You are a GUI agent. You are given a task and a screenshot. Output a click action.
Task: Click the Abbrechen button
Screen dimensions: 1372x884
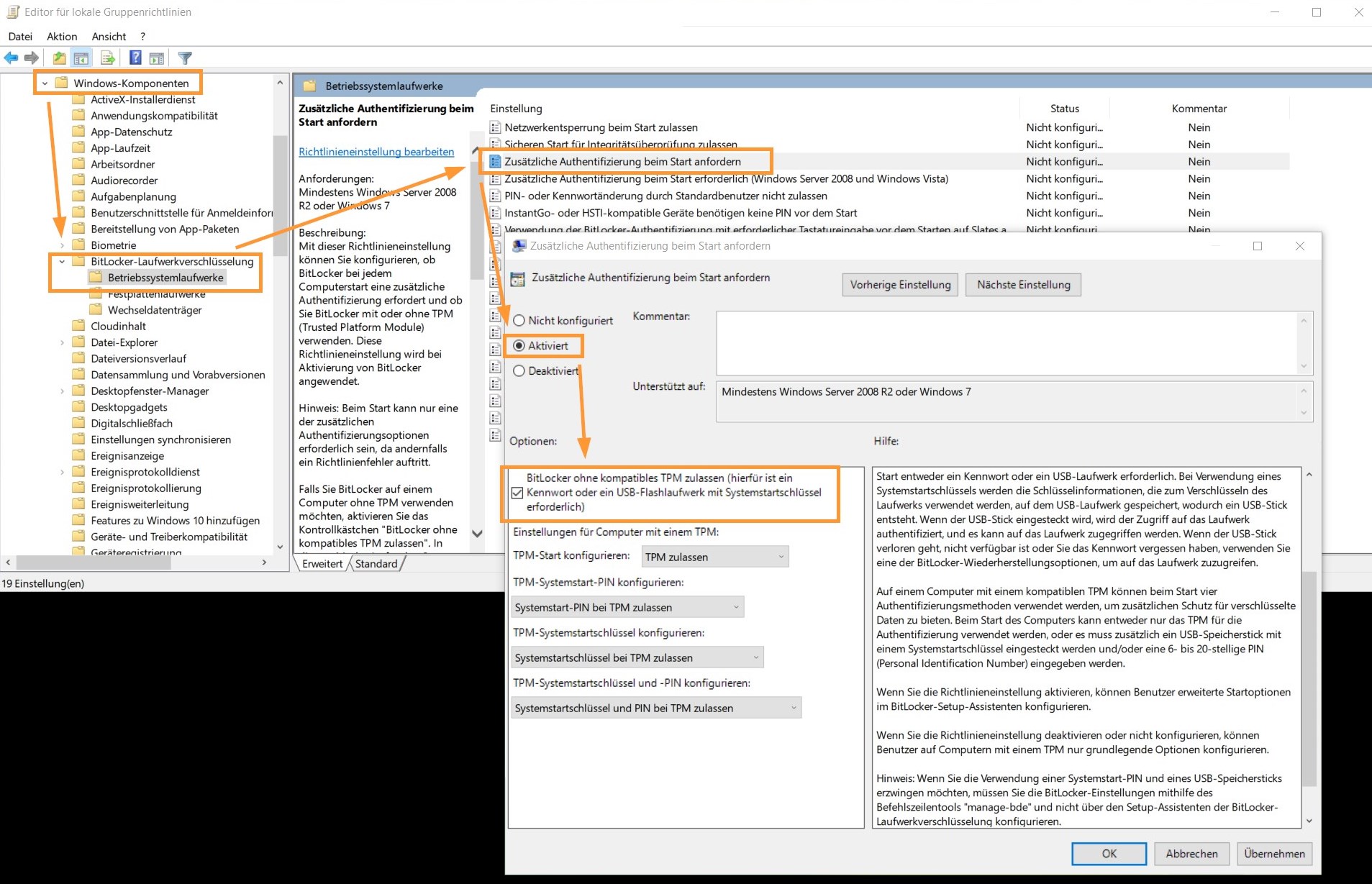pos(1191,854)
